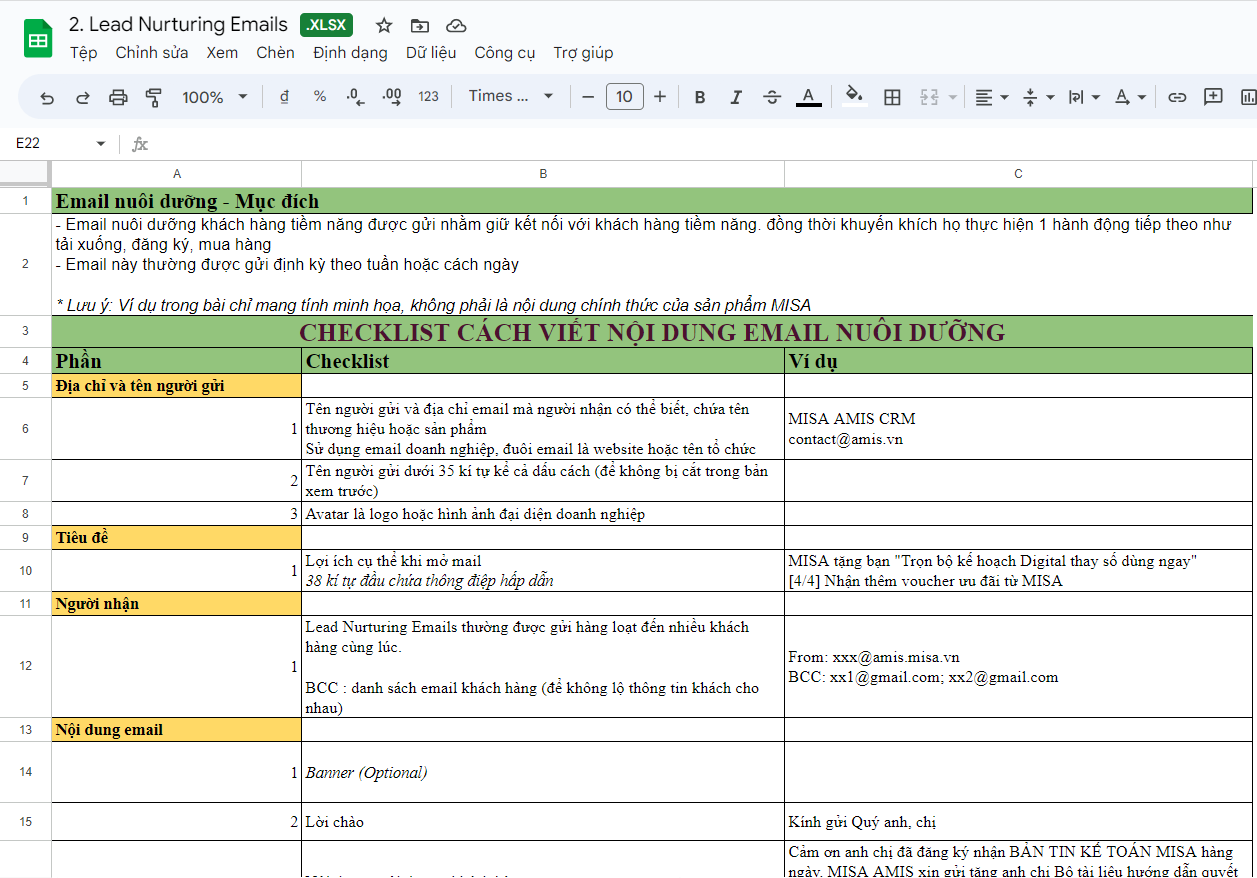Image resolution: width=1257 pixels, height=878 pixels.
Task: Select the 'Ví dụ' column heading cell
Action: 1019,361
